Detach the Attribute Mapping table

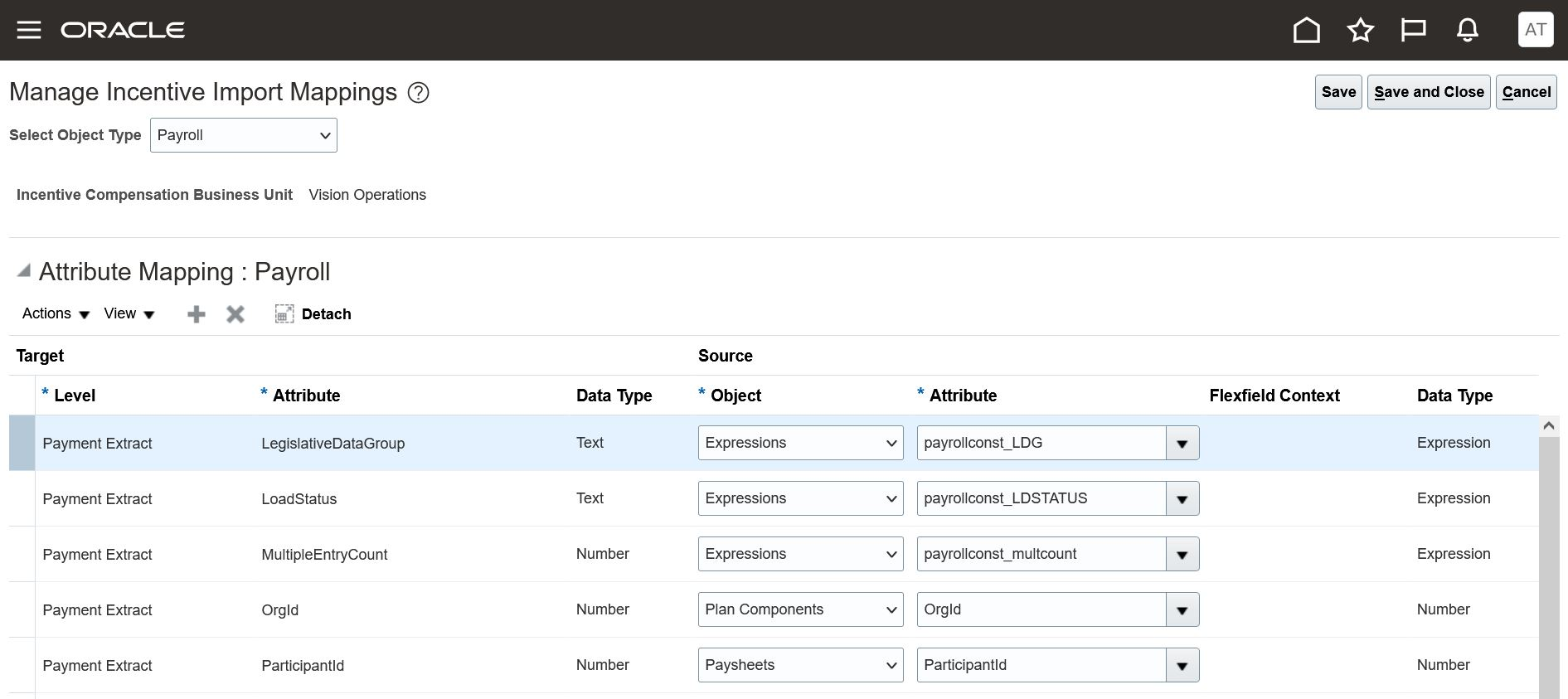(313, 314)
